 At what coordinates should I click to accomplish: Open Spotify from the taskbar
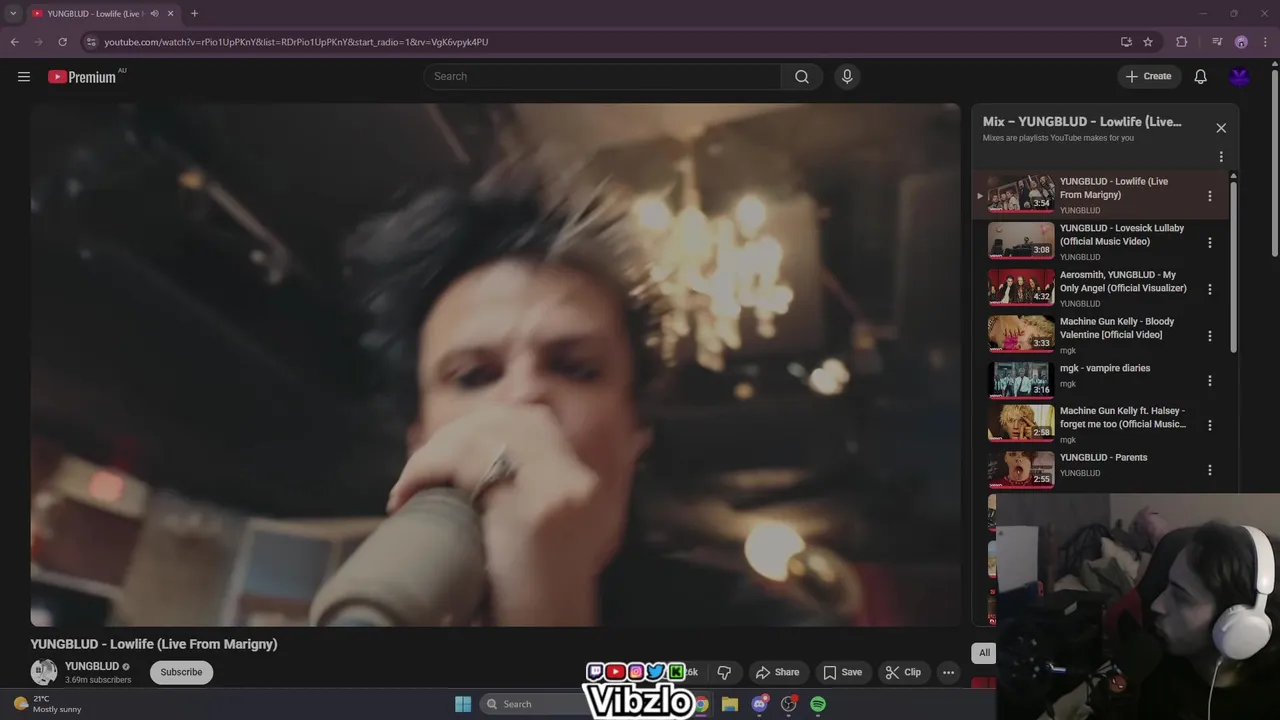point(818,704)
